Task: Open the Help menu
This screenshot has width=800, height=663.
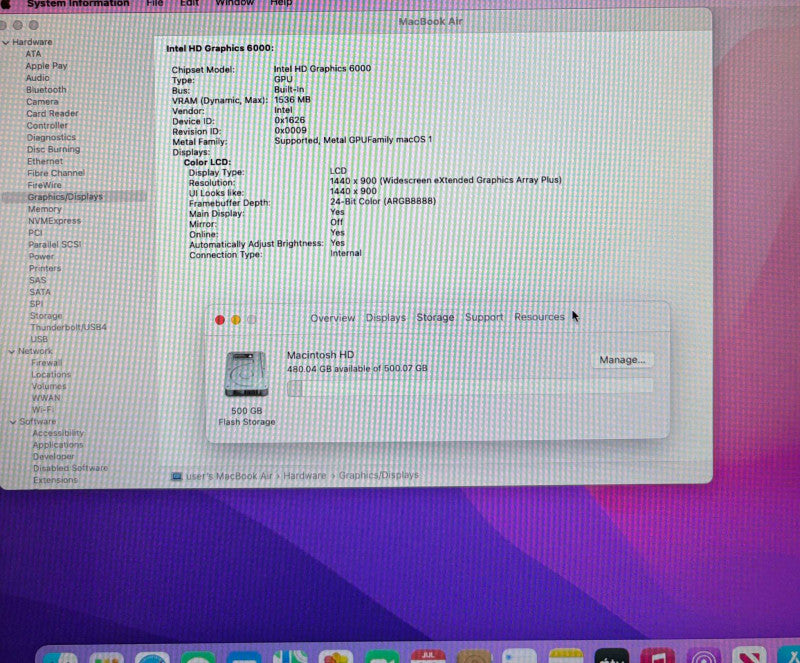Action: coord(281,3)
